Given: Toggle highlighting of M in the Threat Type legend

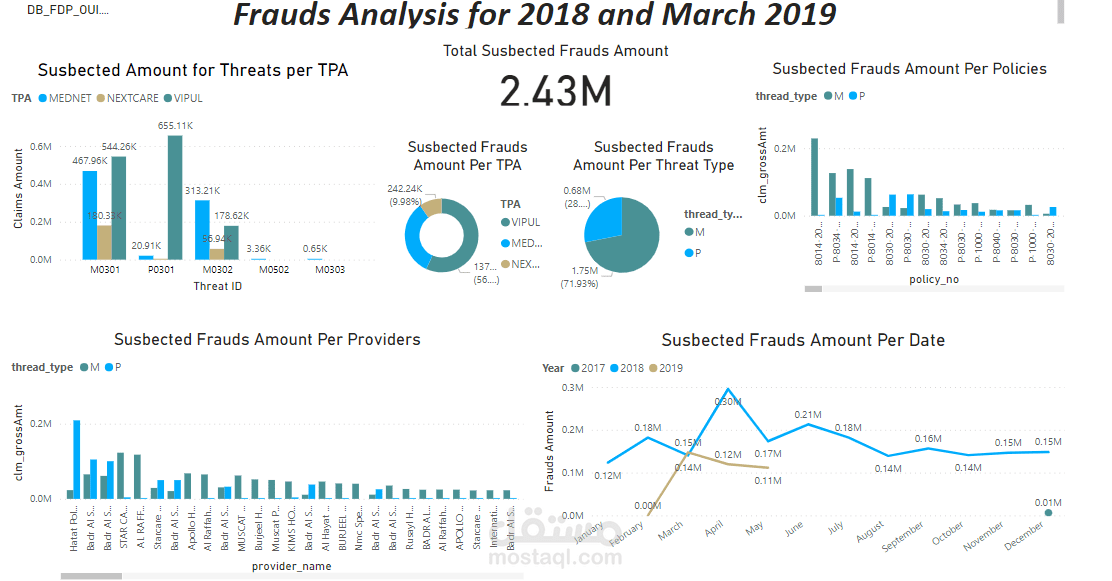Looking at the screenshot, I should tap(689, 232).
